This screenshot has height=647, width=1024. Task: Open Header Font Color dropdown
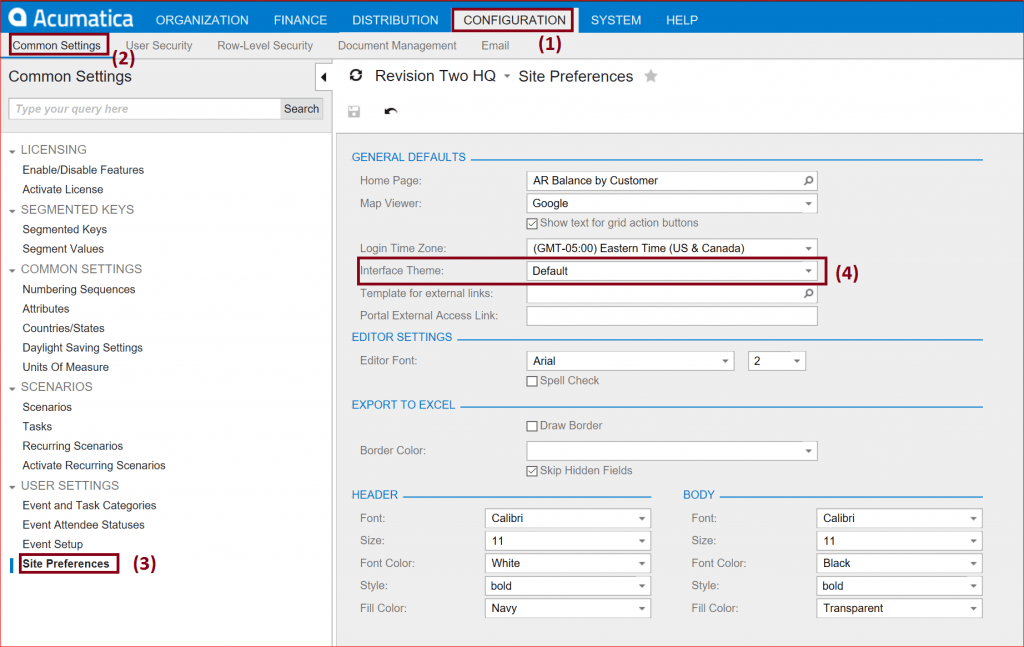[642, 563]
